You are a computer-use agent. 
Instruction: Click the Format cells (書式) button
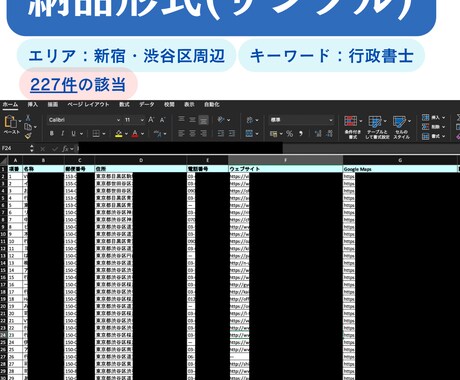433,136
